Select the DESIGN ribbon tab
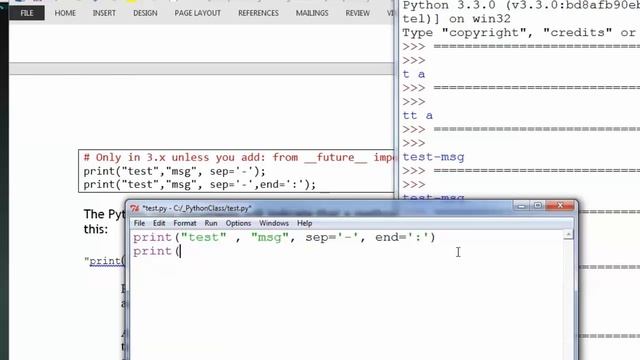Screen dimensions: 640x360 click(x=145, y=13)
